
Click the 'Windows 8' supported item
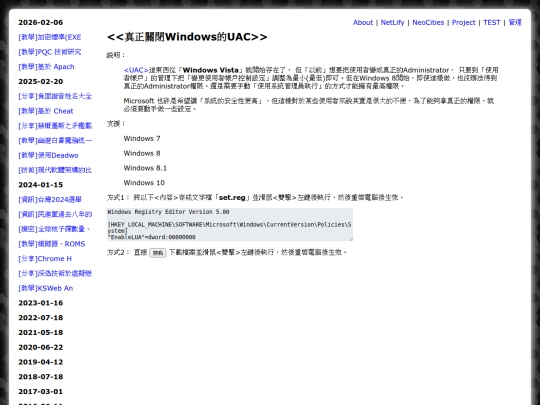tap(142, 153)
